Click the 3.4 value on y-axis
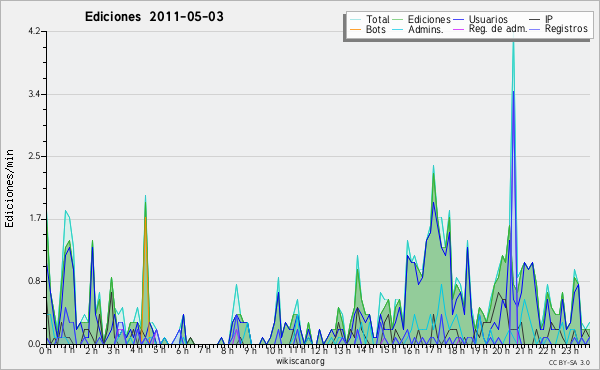 coord(34,94)
